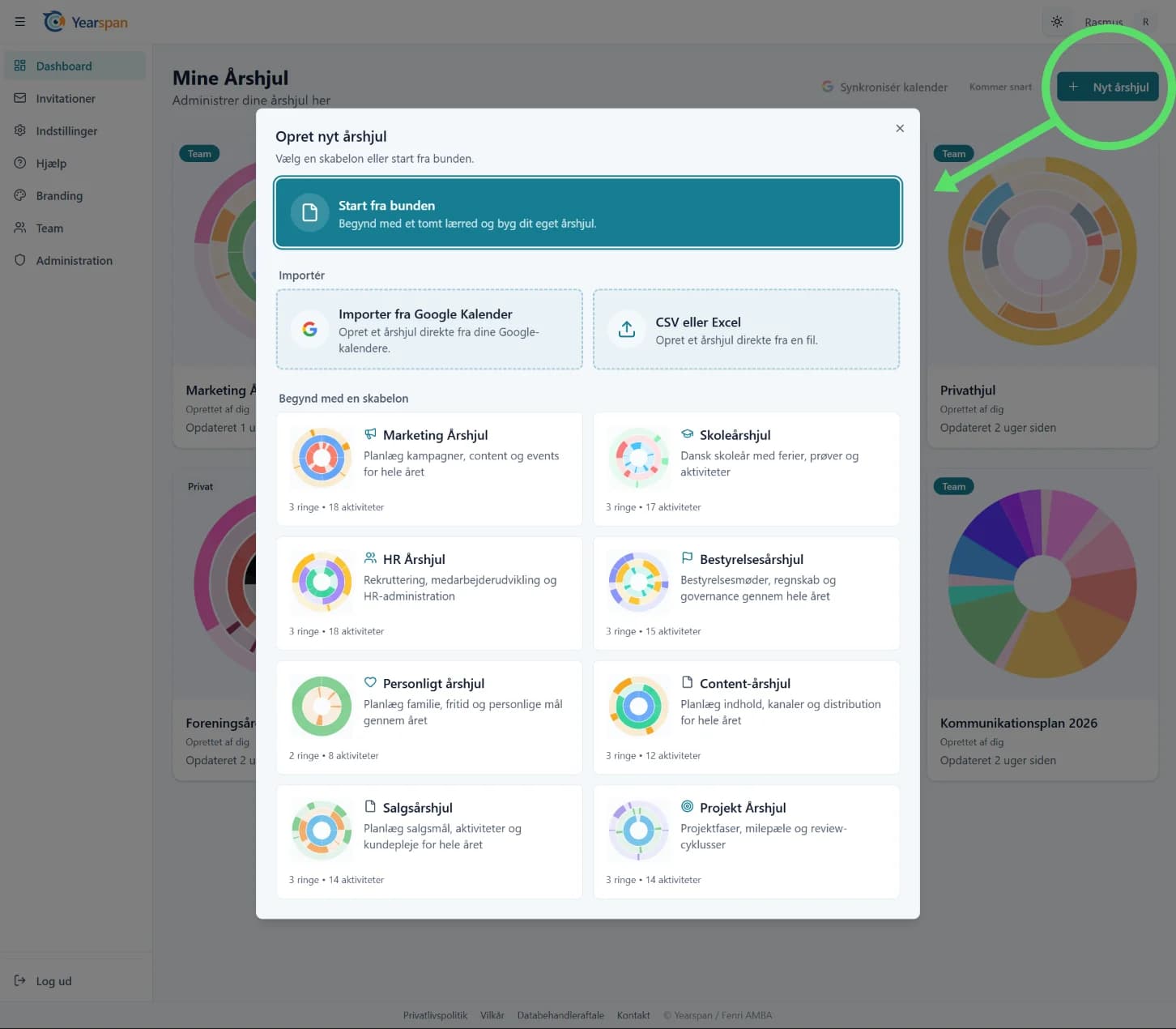The width and height of the screenshot is (1176, 1029).
Task: Open the Privatlivspolitik footer link
Action: click(x=435, y=1015)
